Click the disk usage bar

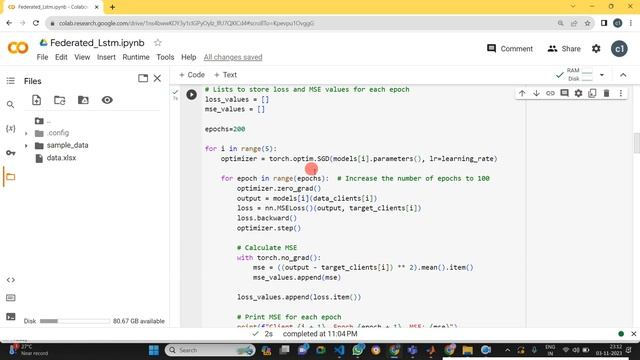pyautogui.click(x=75, y=321)
